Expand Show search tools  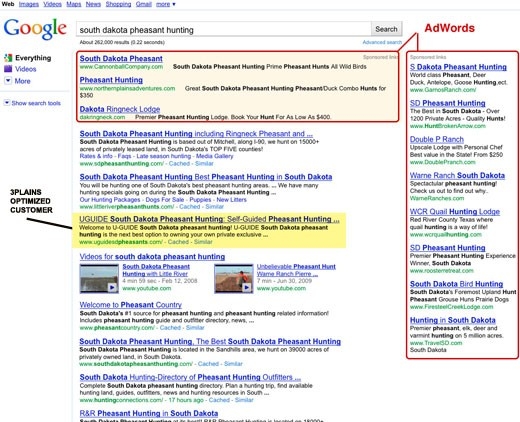click(32, 103)
